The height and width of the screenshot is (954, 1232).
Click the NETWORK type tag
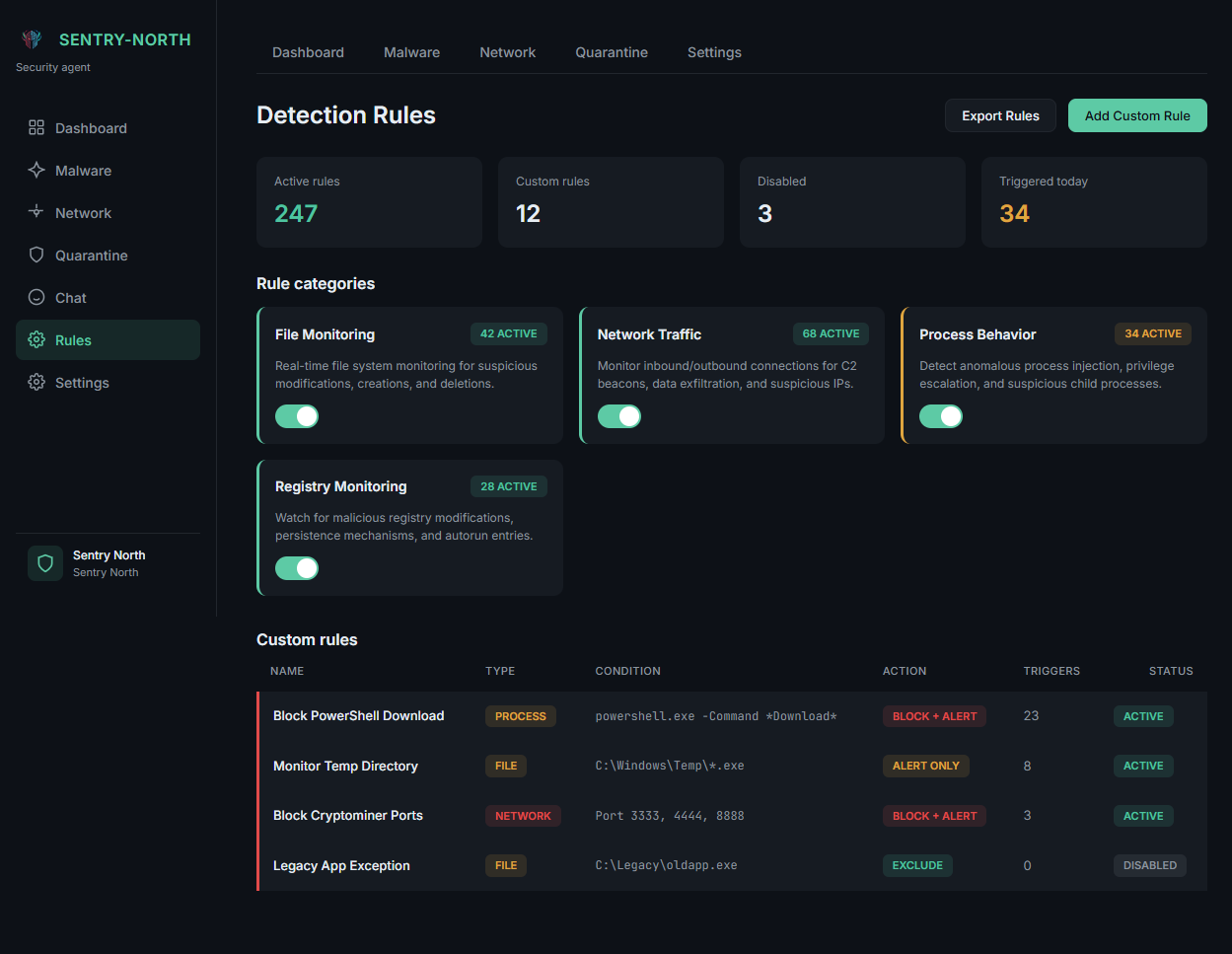(523, 816)
